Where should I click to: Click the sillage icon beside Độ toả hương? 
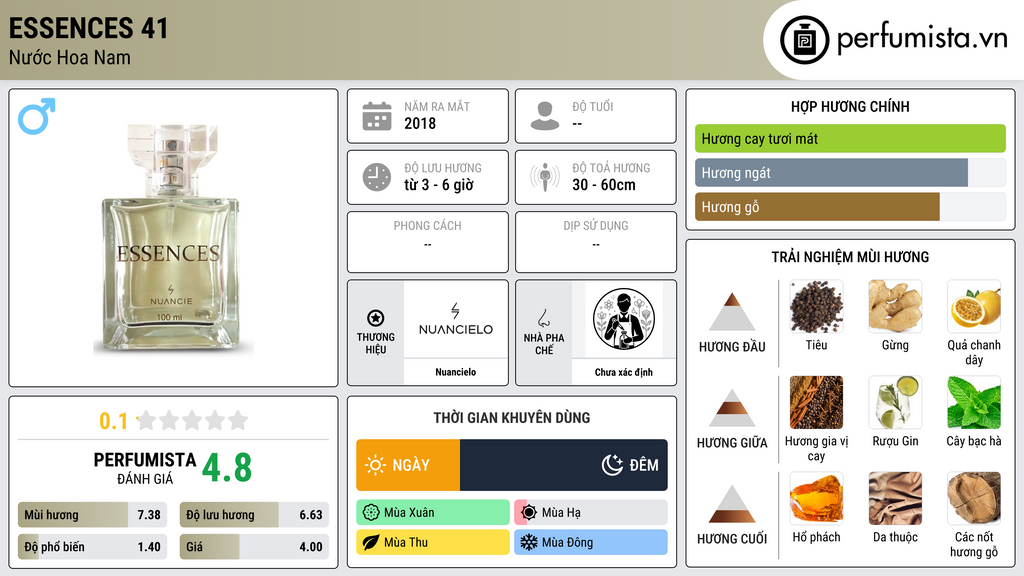[545, 177]
